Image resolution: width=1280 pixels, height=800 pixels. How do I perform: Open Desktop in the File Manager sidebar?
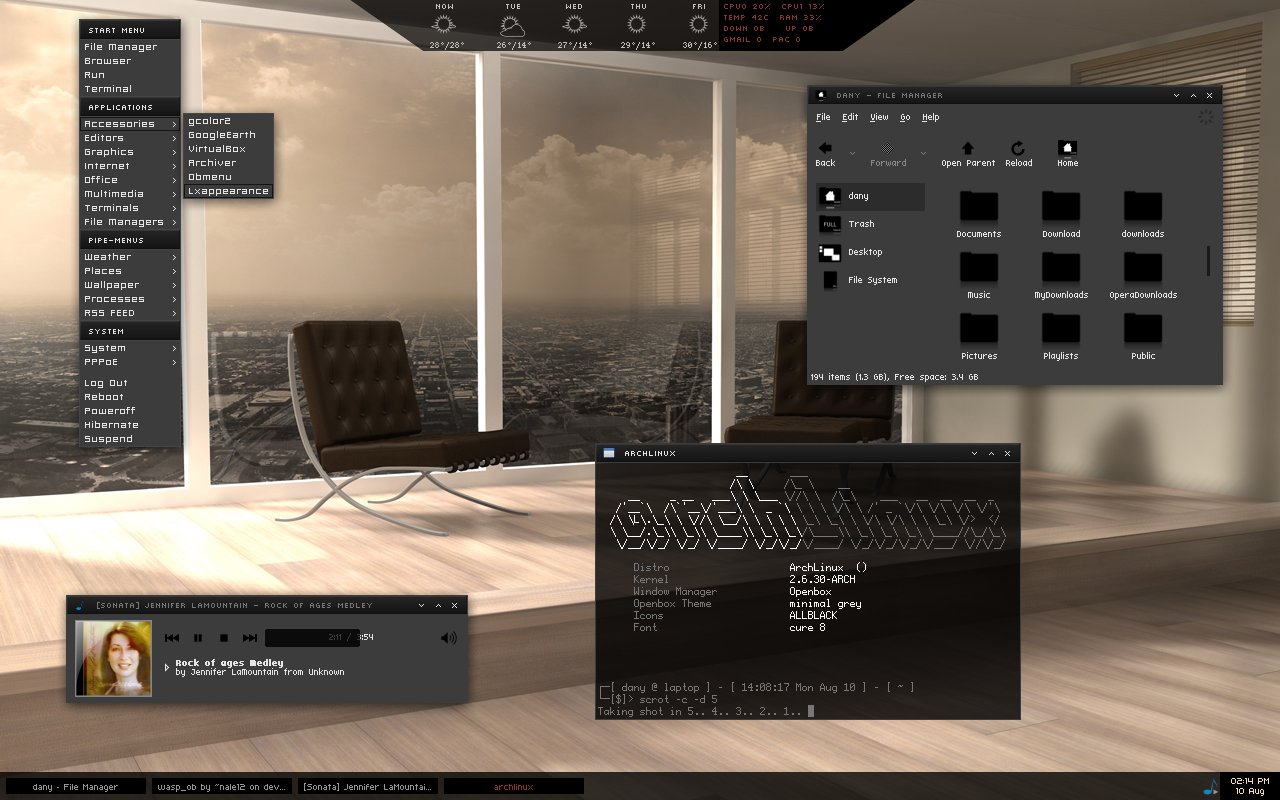(x=870, y=252)
